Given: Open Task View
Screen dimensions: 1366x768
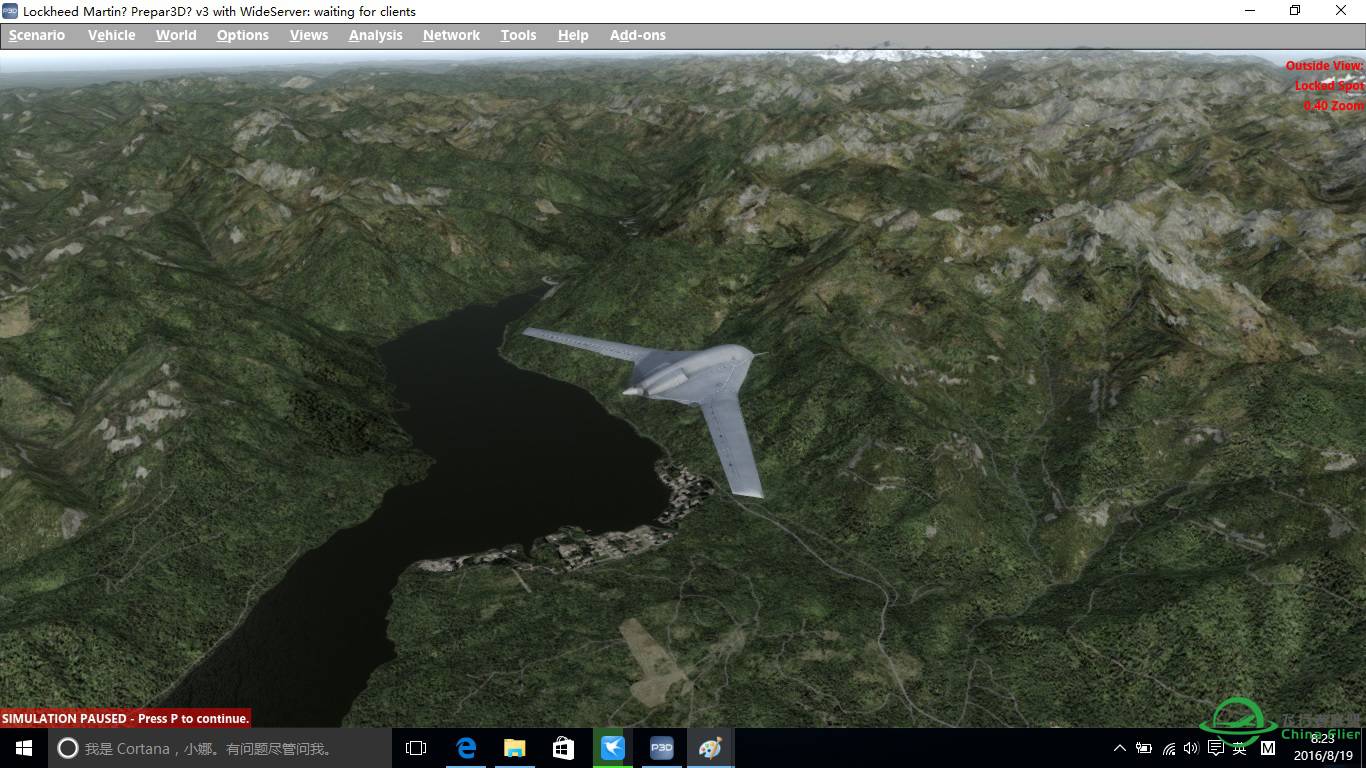Looking at the screenshot, I should click(416, 748).
